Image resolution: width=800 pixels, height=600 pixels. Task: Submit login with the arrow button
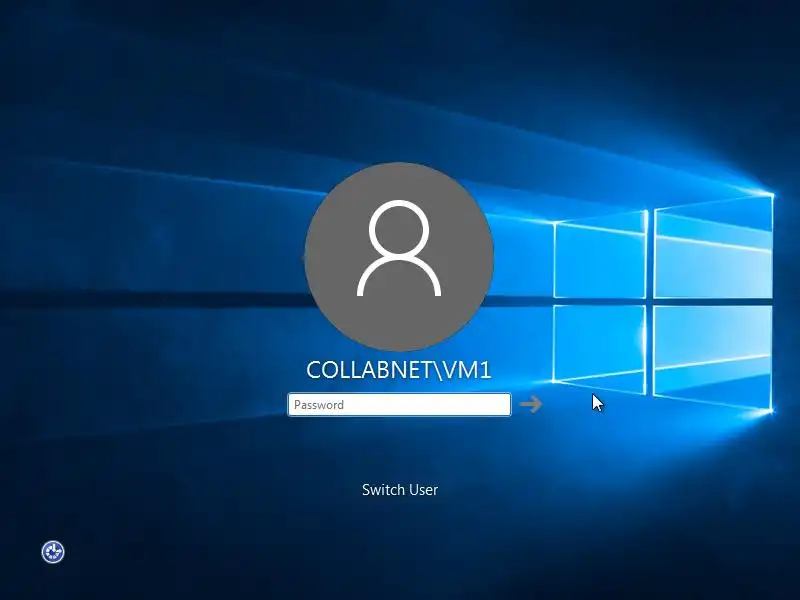tap(531, 404)
